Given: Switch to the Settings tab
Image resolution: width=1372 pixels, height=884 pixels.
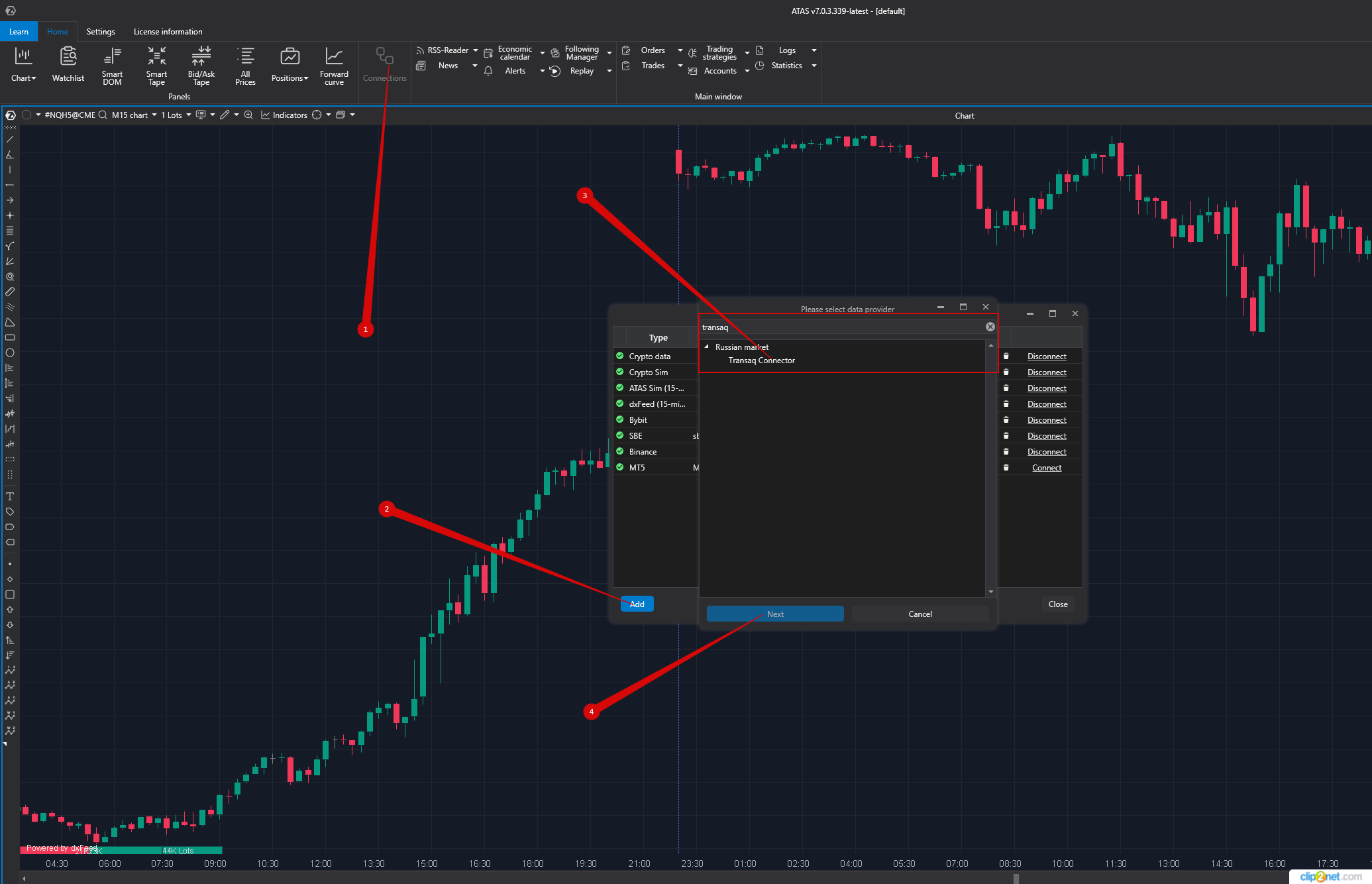Looking at the screenshot, I should [101, 32].
